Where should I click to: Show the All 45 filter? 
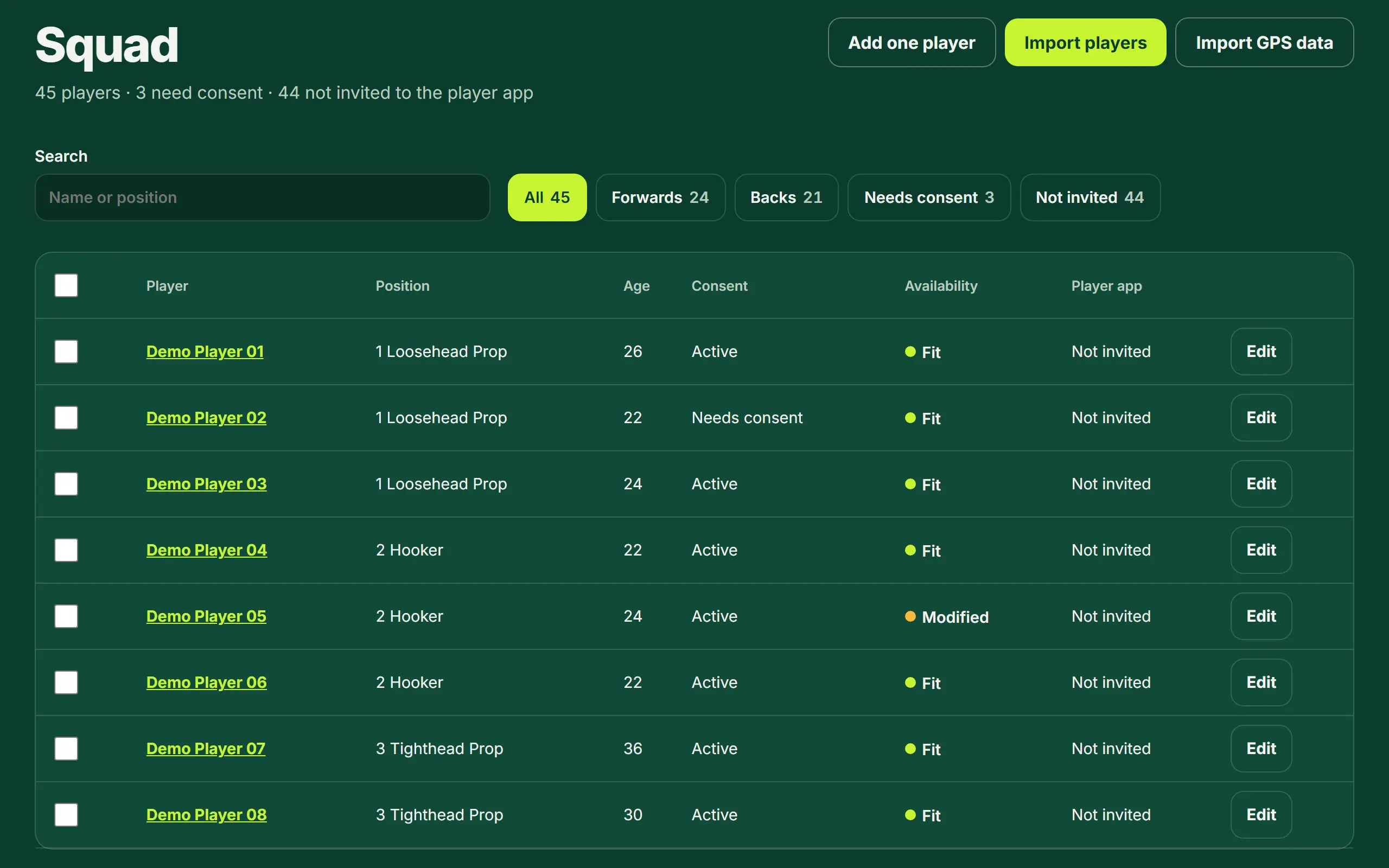click(x=547, y=197)
